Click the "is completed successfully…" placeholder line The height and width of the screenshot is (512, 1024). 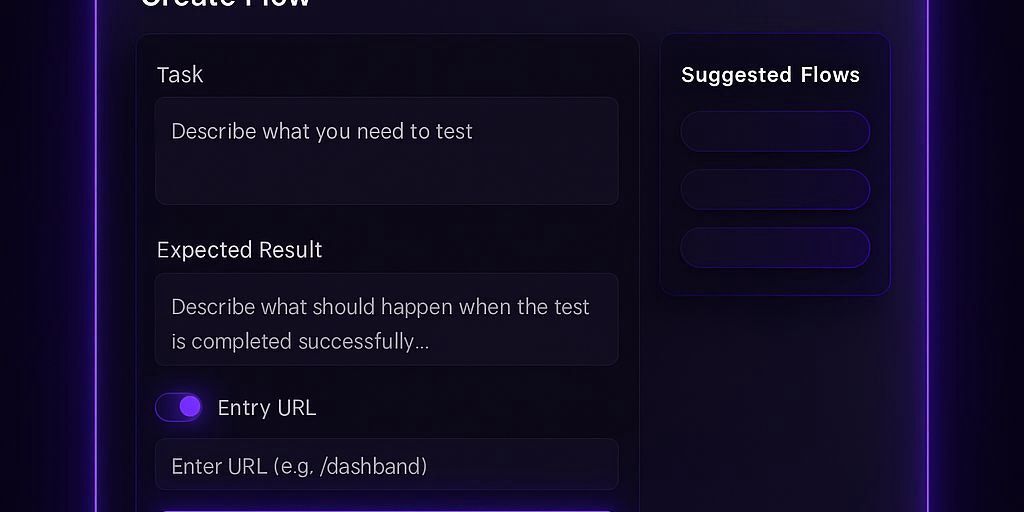pyautogui.click(x=300, y=341)
